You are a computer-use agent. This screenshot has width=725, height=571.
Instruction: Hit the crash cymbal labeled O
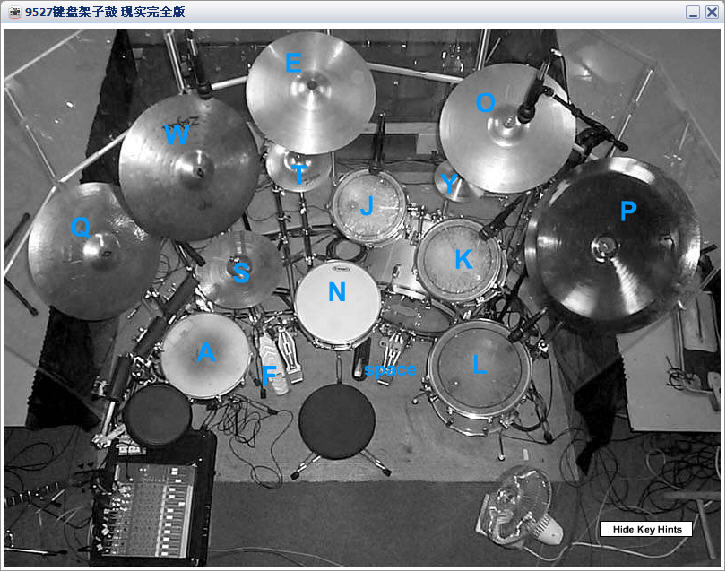(x=507, y=128)
